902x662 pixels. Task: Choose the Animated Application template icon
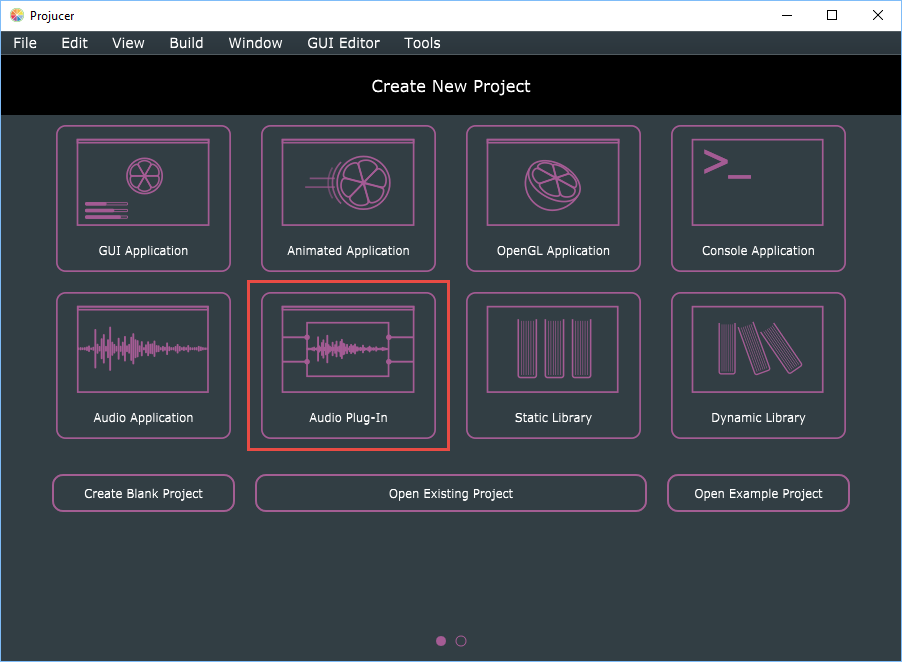point(348,181)
